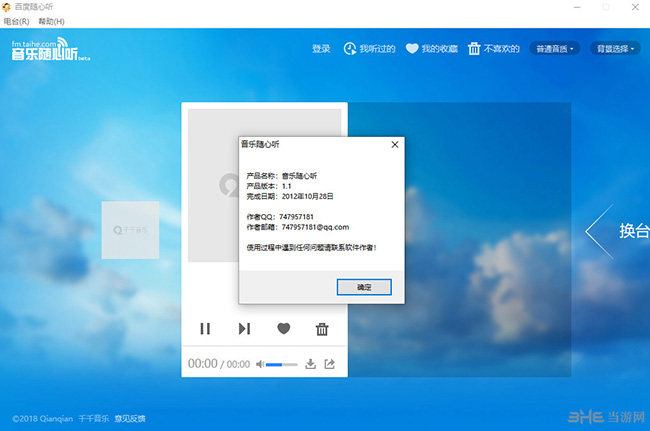
Task: Open the 电台(R) menu
Action: (17, 22)
